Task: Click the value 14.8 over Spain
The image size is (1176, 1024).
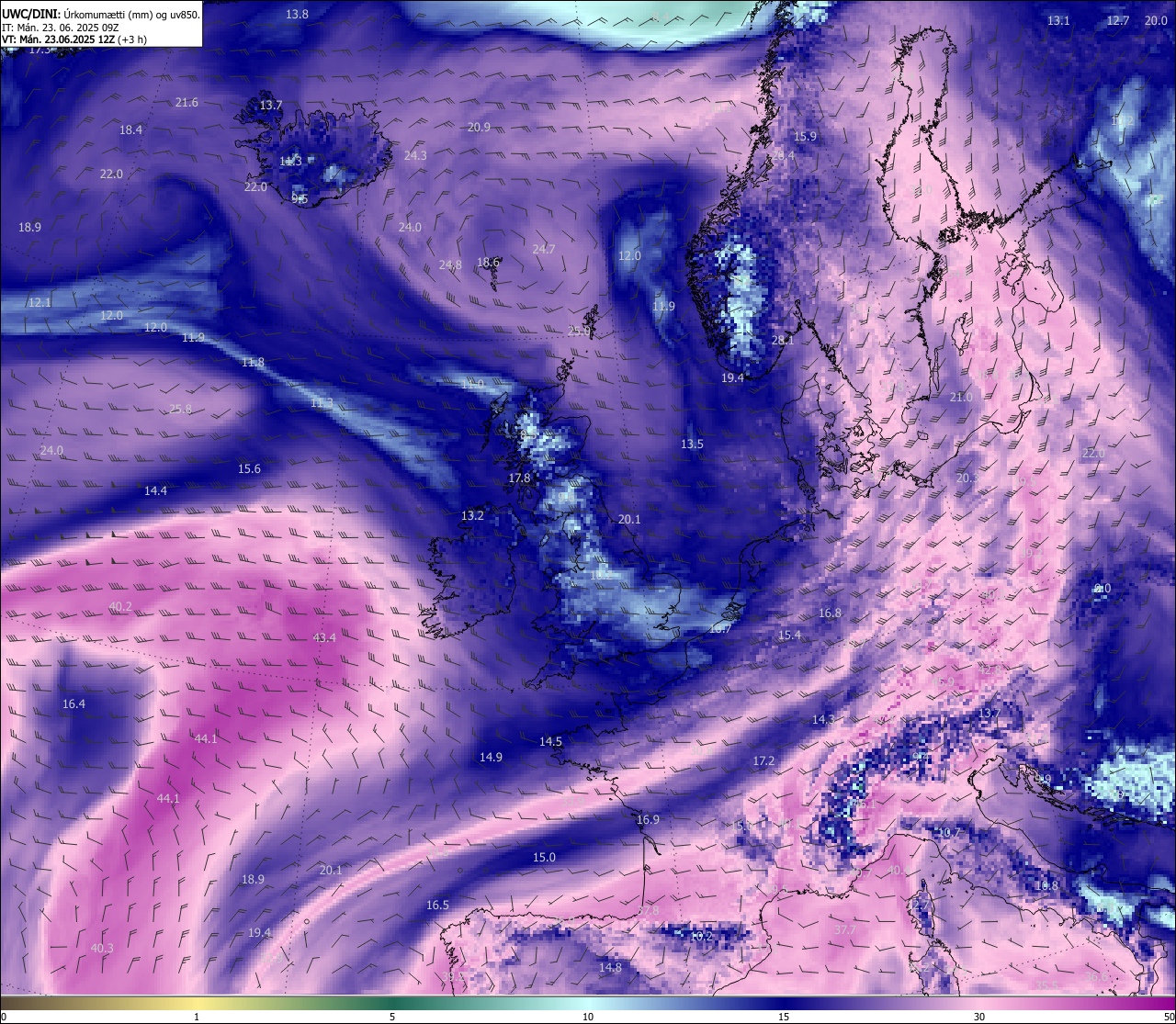Action: (610, 967)
